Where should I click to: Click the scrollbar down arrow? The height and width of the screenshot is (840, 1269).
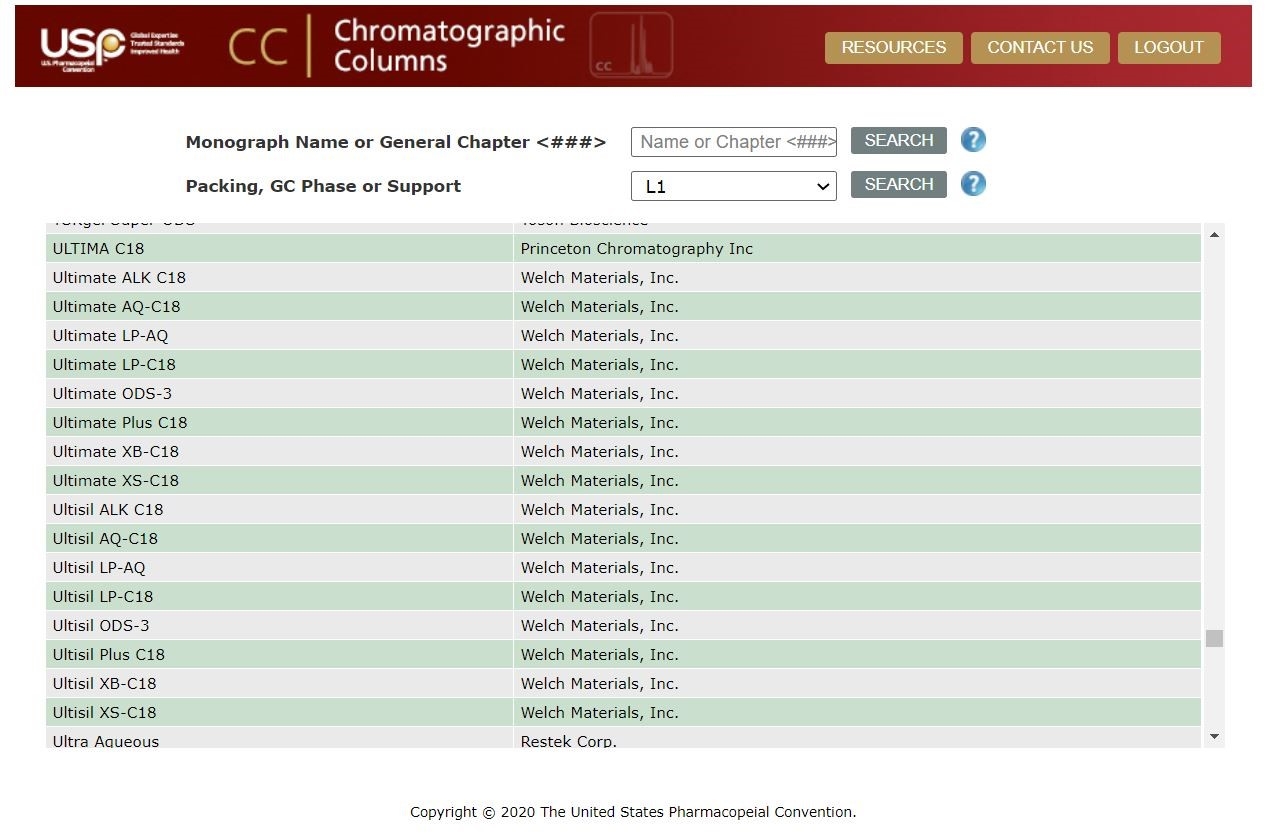pyautogui.click(x=1213, y=736)
